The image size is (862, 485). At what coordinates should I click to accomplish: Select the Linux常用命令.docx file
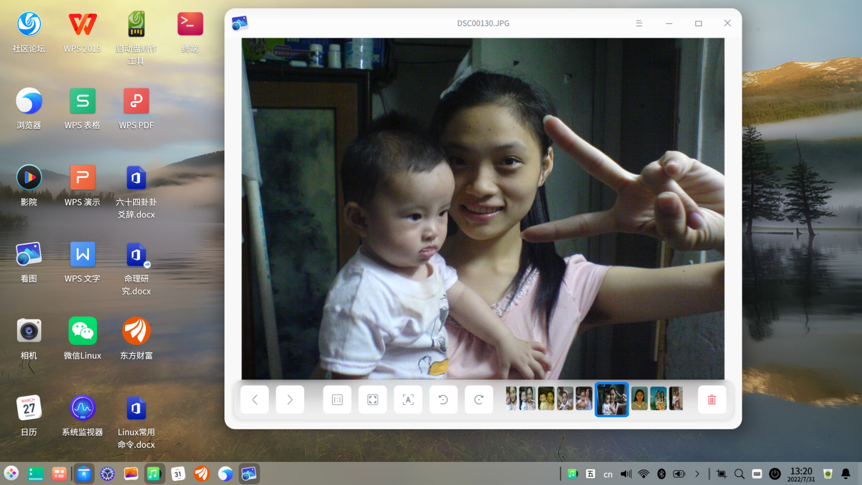pyautogui.click(x=136, y=422)
